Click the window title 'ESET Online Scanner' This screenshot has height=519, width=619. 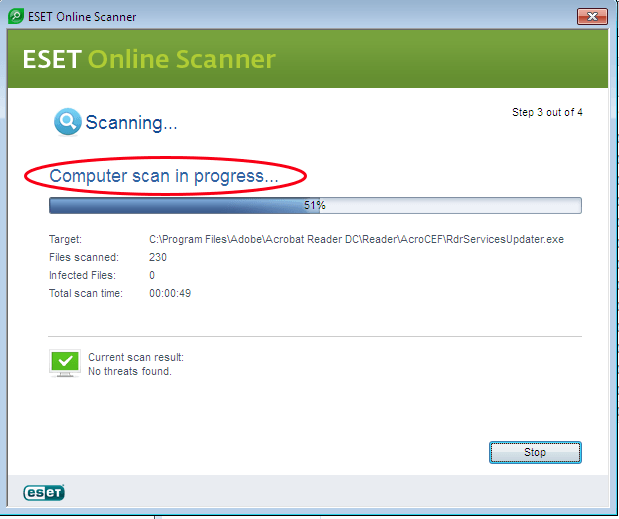(82, 17)
